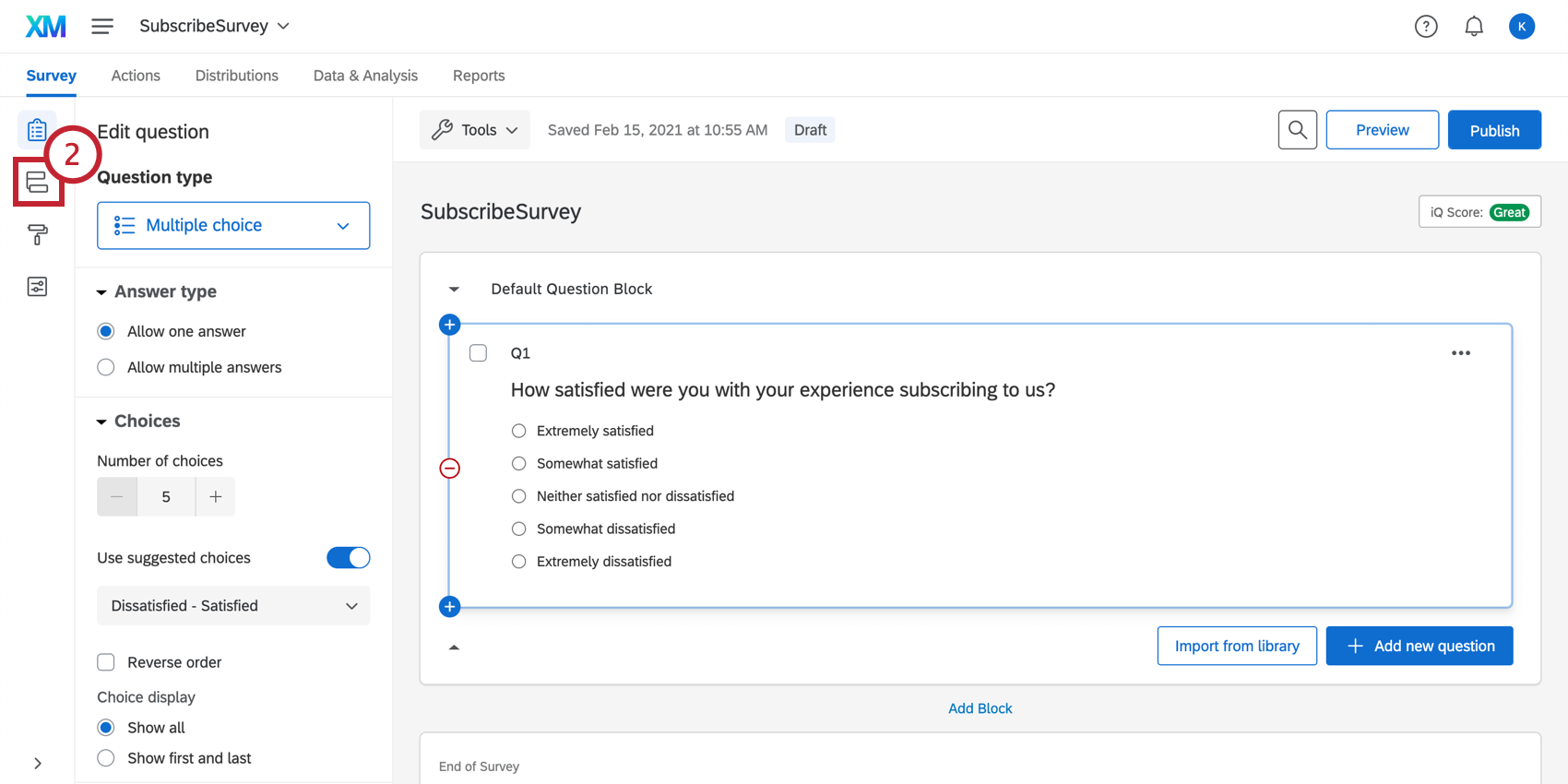Click the Add Block link
This screenshot has width=1568, height=784.
(x=980, y=708)
